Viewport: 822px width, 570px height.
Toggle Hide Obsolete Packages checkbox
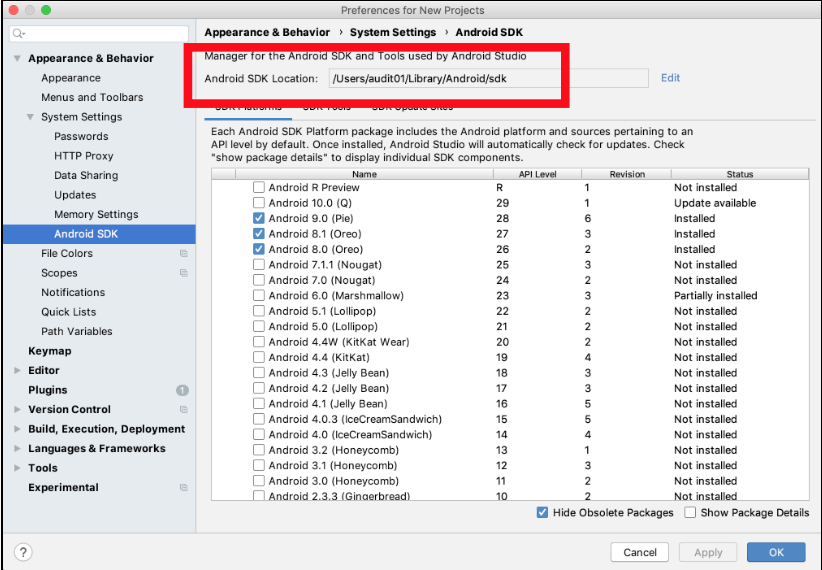(x=543, y=512)
